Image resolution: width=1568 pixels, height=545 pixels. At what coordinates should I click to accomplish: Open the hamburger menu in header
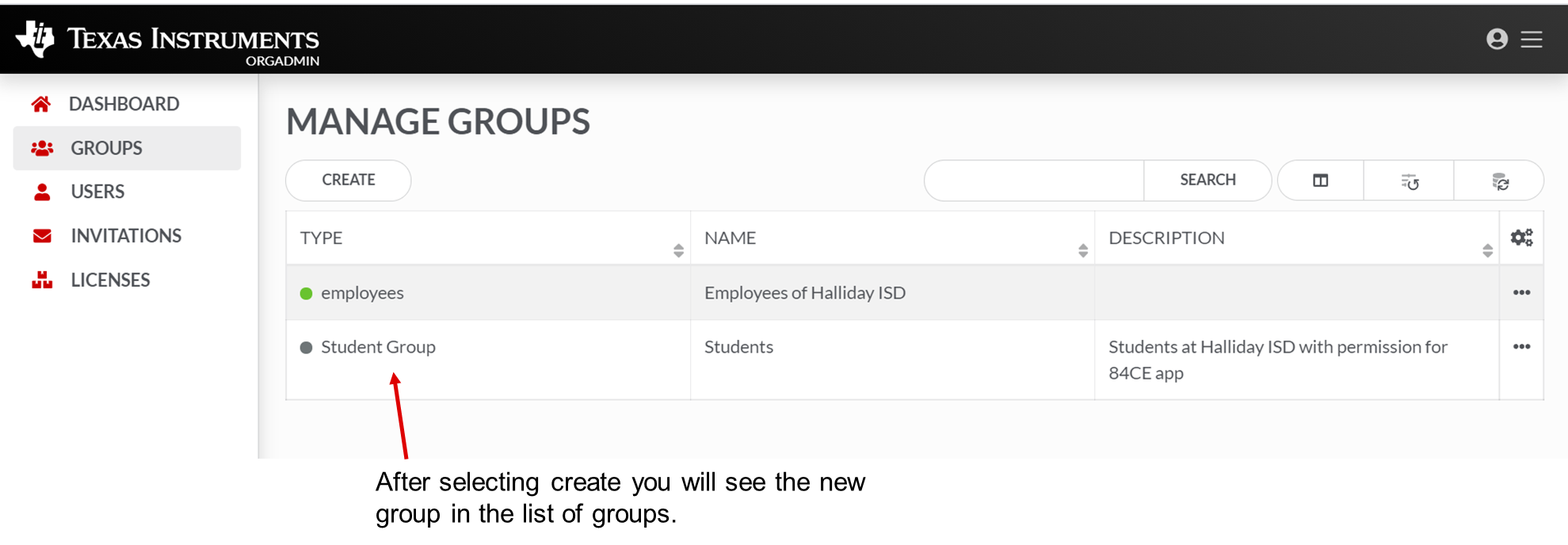pos(1532,39)
